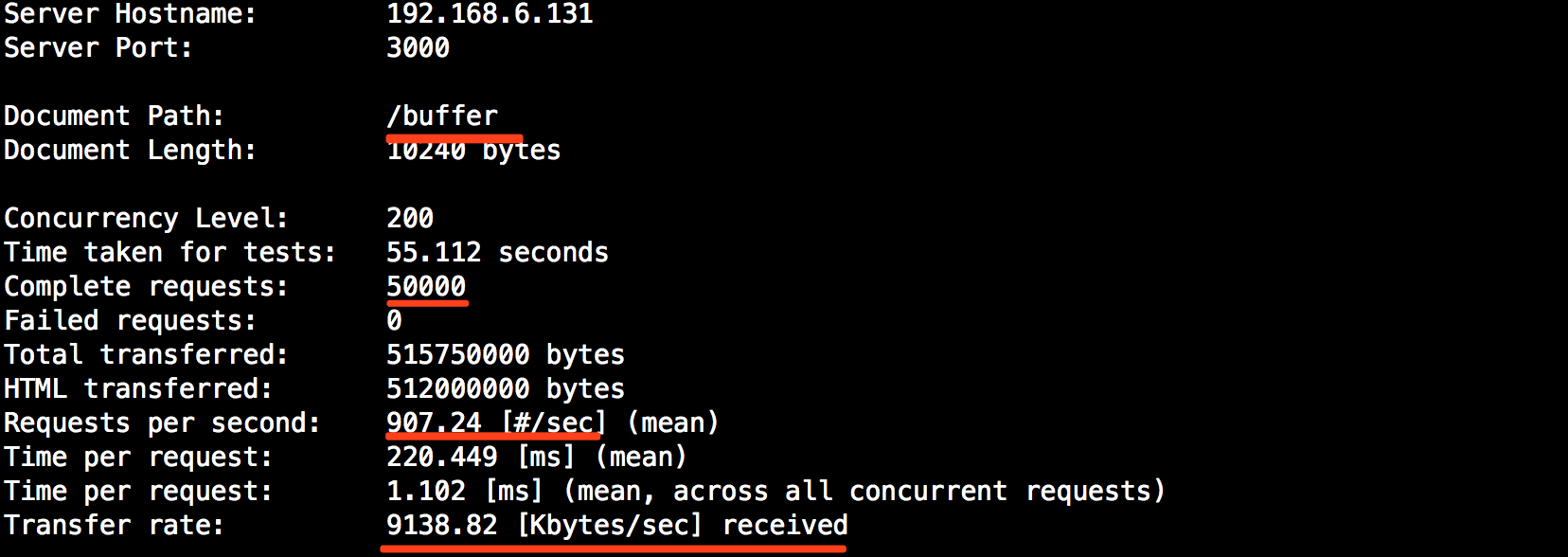
Task: Click the "Server Hostname:" label
Action: point(130,14)
